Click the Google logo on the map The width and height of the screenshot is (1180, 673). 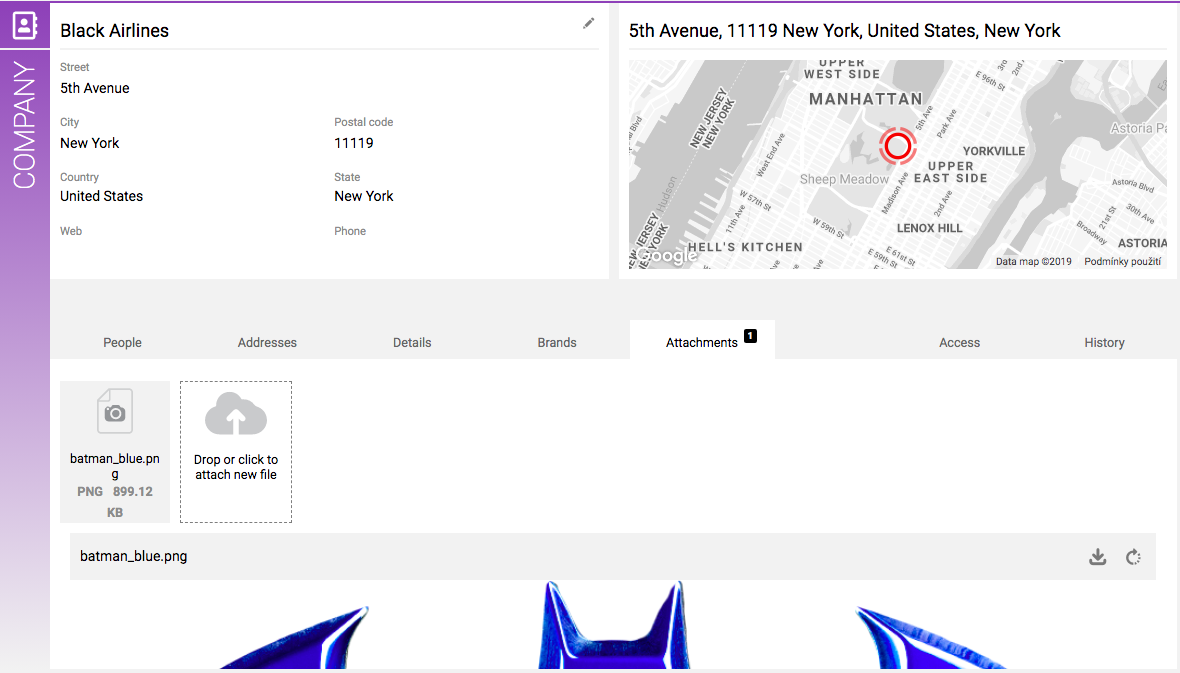click(668, 256)
